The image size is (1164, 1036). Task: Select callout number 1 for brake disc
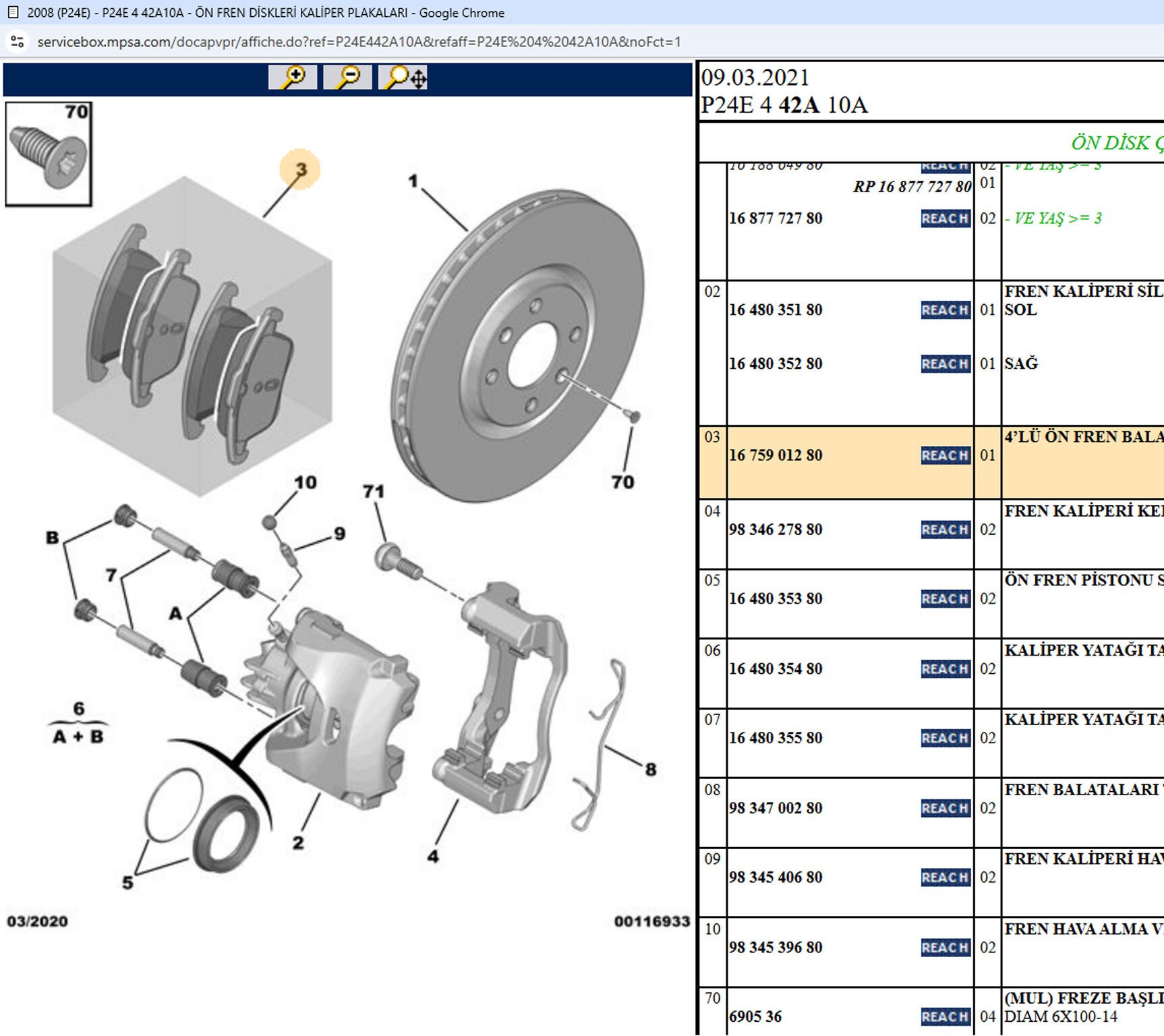tap(413, 181)
